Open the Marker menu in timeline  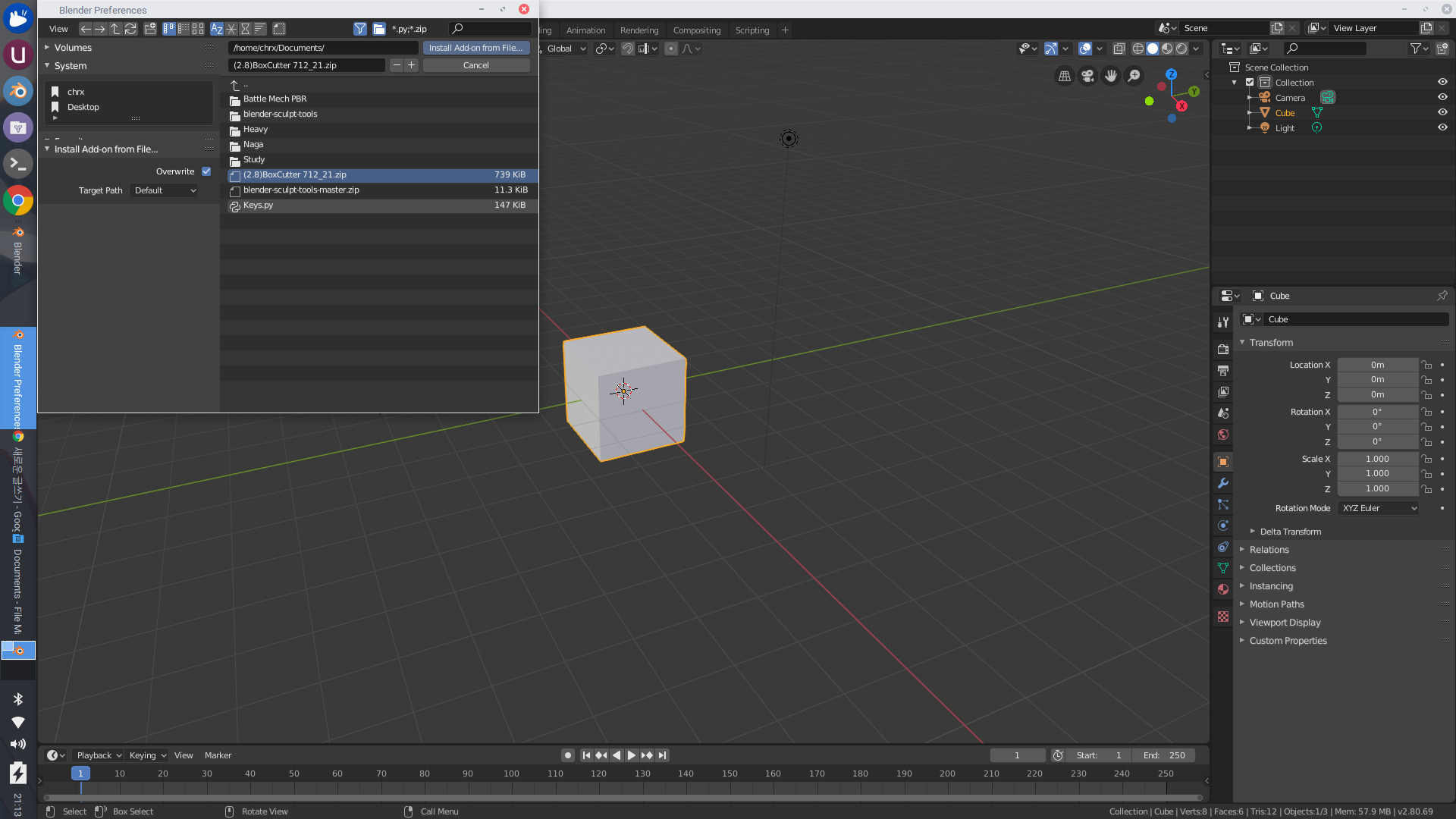click(x=218, y=755)
